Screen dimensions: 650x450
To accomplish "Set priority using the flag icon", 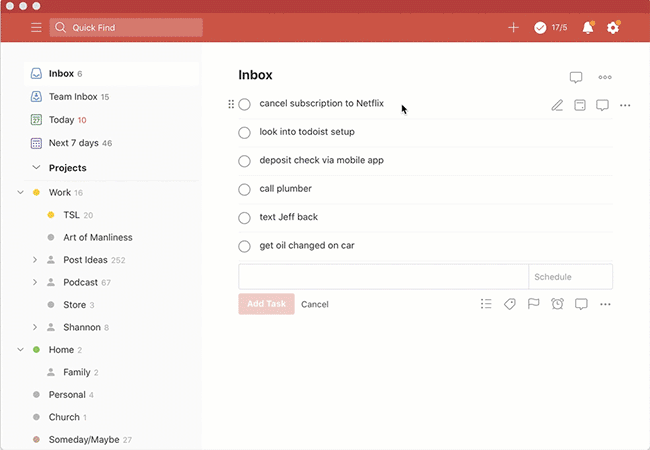I will click(533, 304).
